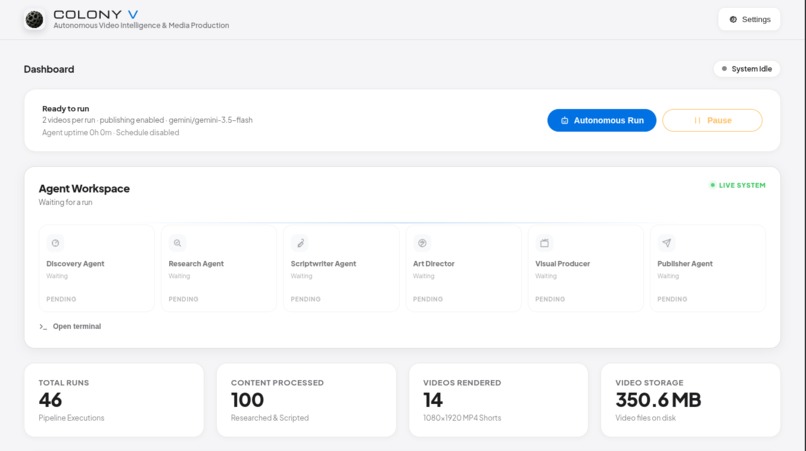
Task: Click the LIVE SYSTEM indicator
Action: click(x=738, y=185)
